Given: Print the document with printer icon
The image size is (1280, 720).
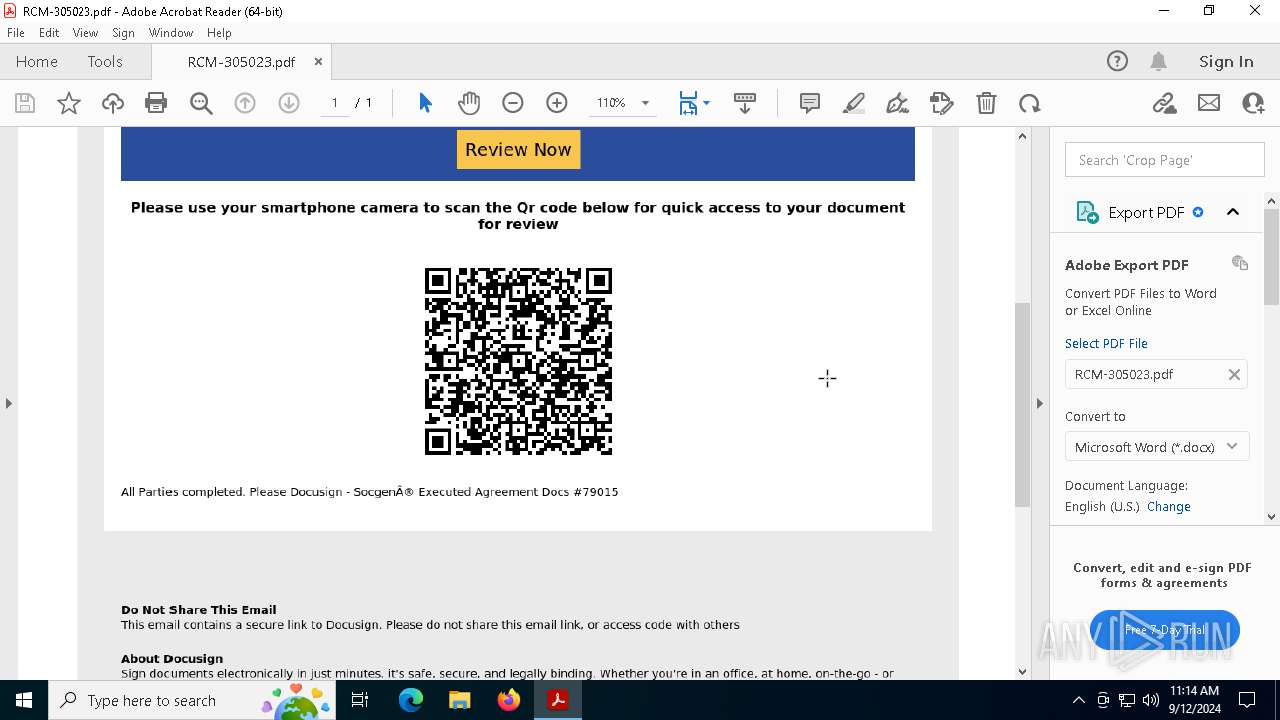Looking at the screenshot, I should [x=156, y=103].
